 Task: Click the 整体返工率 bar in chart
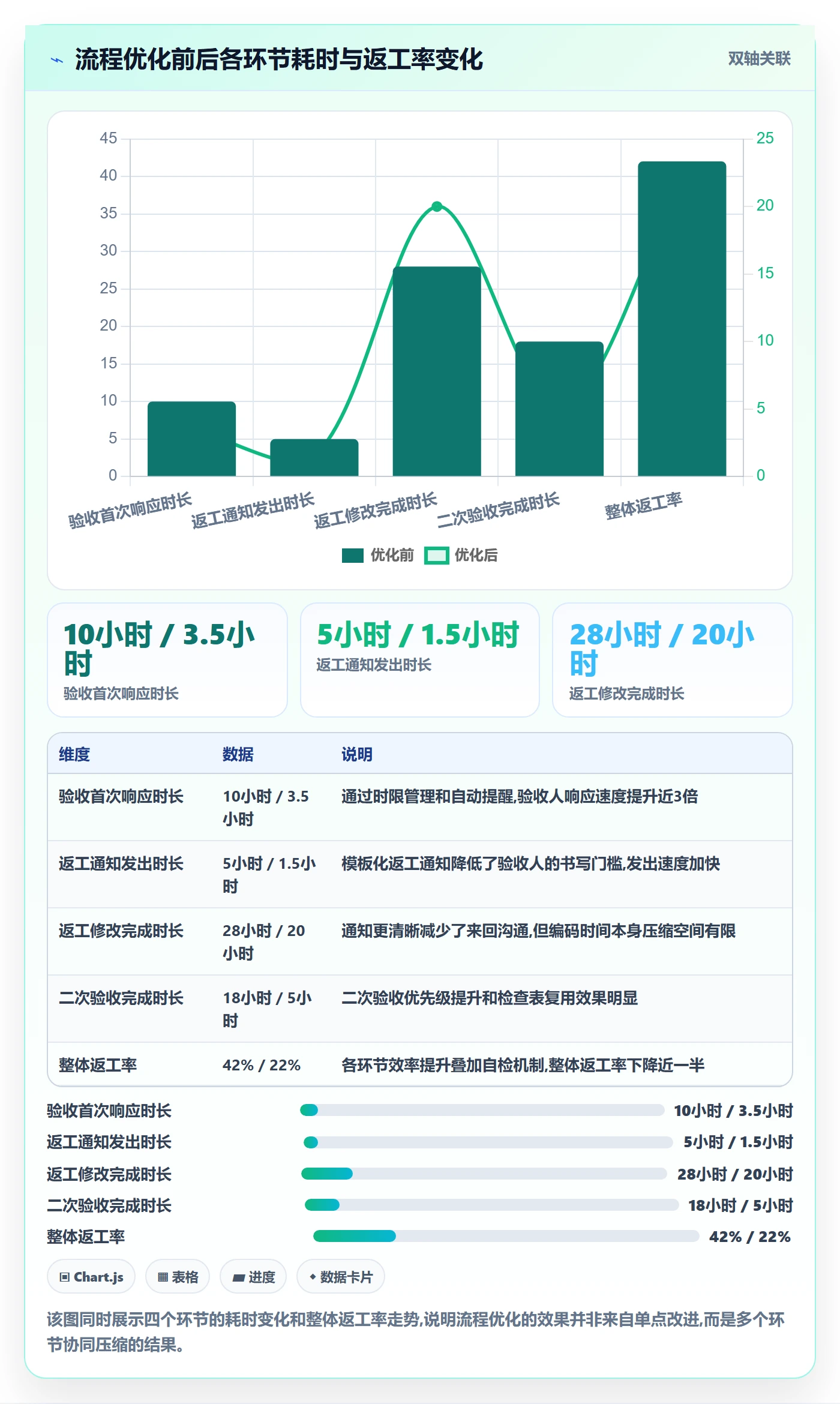(x=682, y=319)
